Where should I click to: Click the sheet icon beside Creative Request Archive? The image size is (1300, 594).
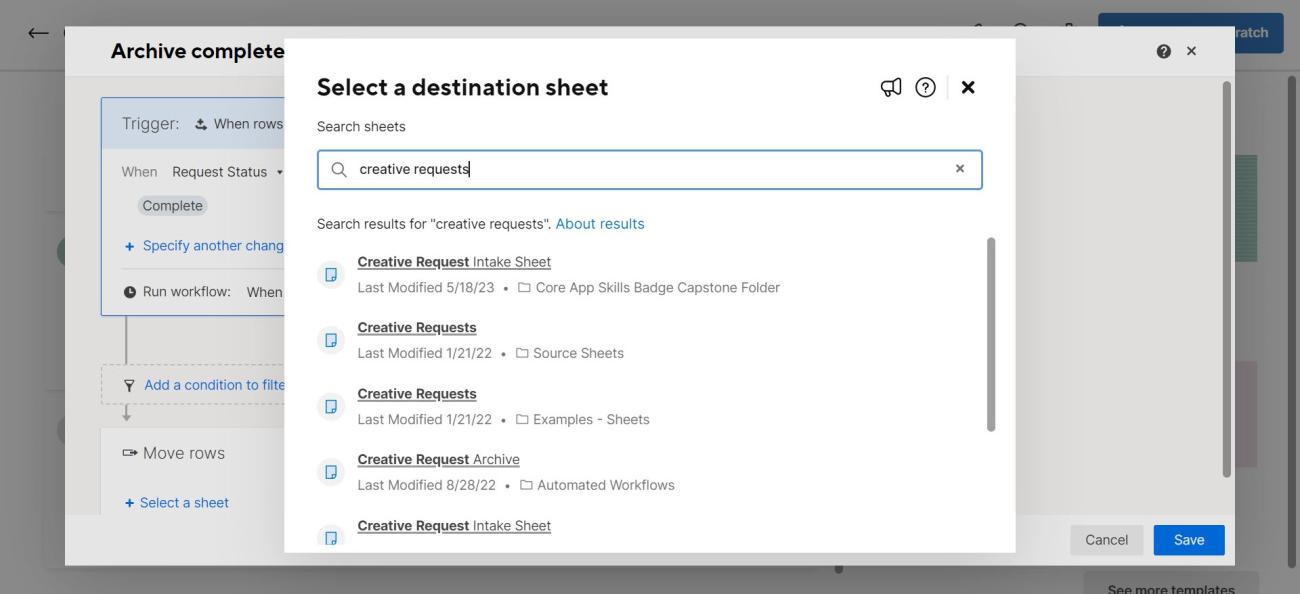331,470
